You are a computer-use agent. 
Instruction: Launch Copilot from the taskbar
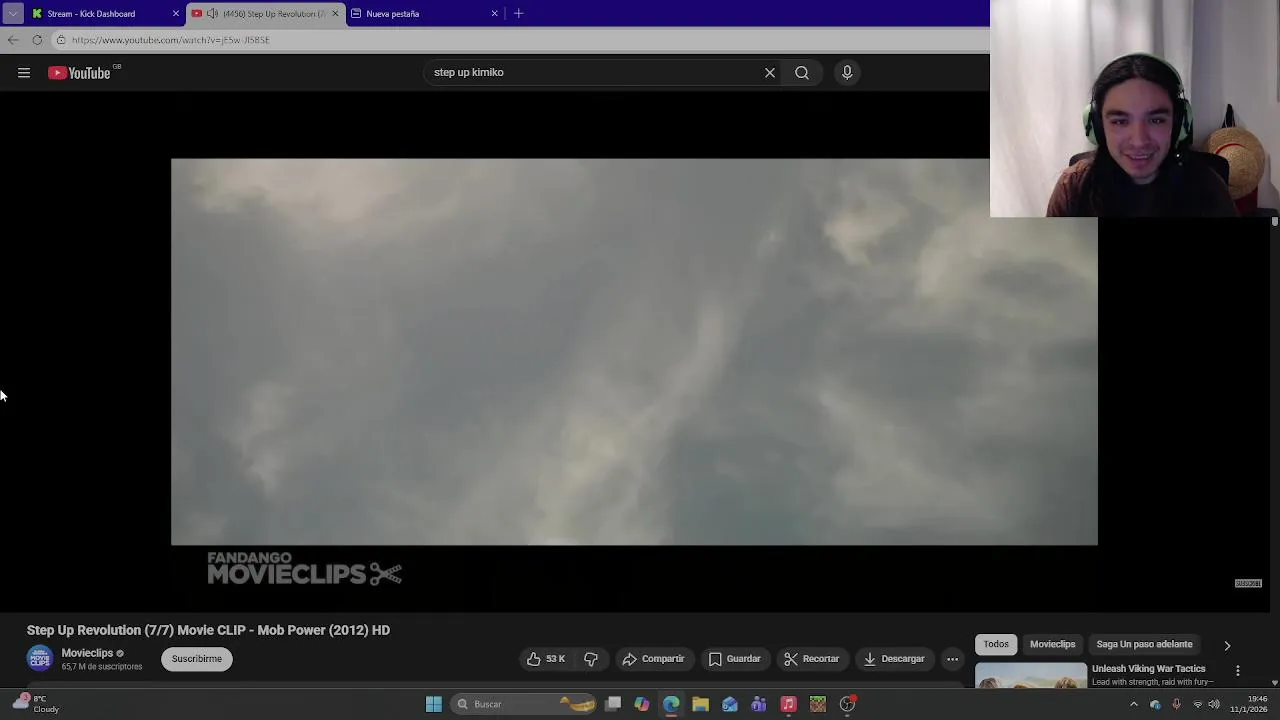click(642, 704)
